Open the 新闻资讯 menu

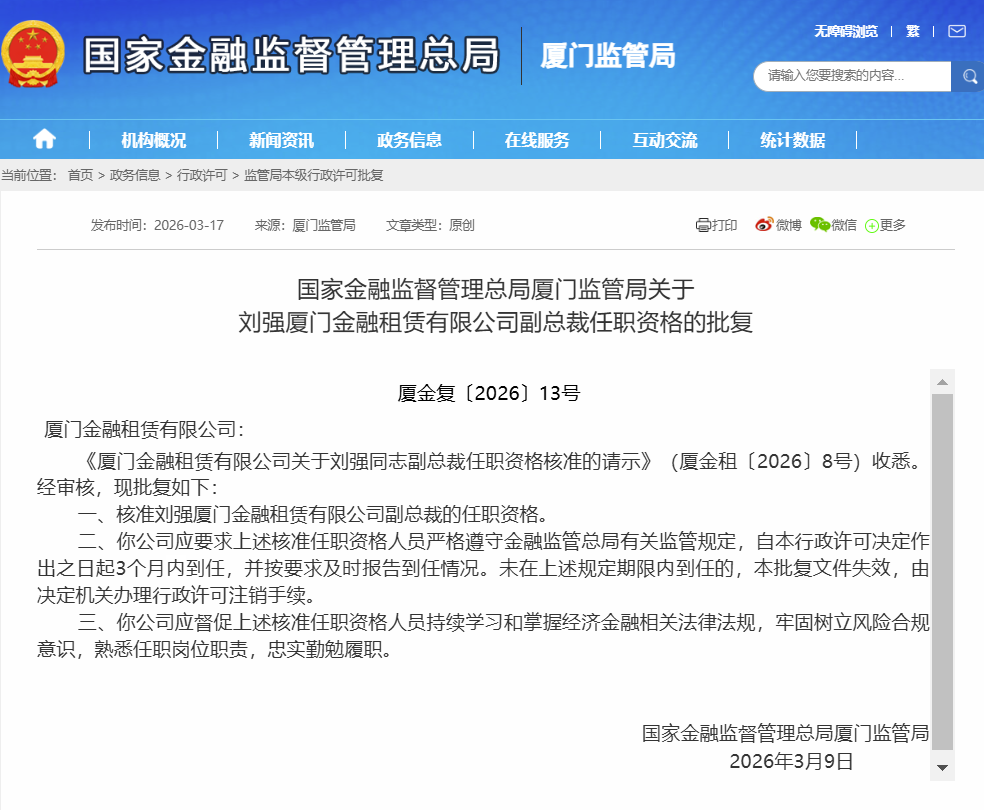click(281, 140)
